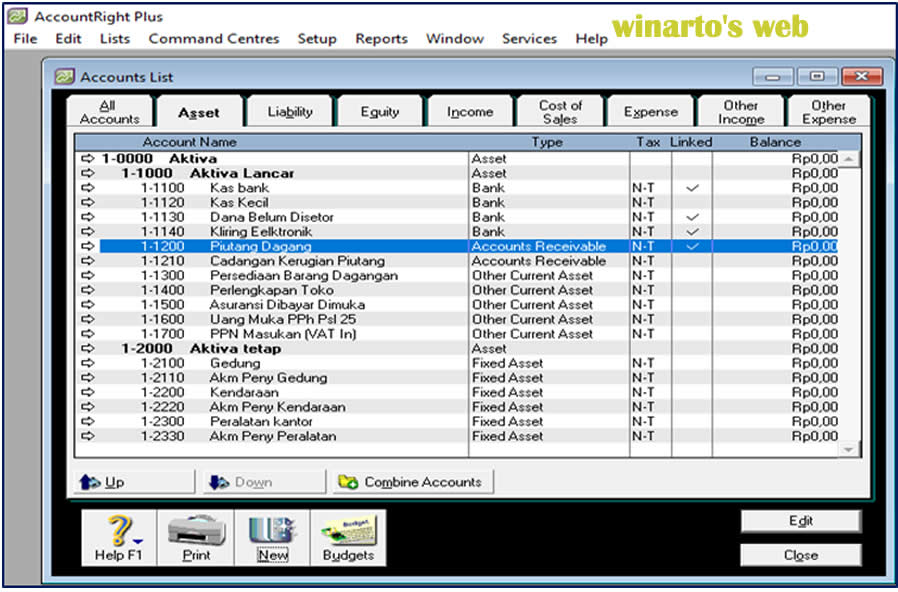Open the Command Centres menu
The height and width of the screenshot is (592, 898).
click(x=213, y=38)
